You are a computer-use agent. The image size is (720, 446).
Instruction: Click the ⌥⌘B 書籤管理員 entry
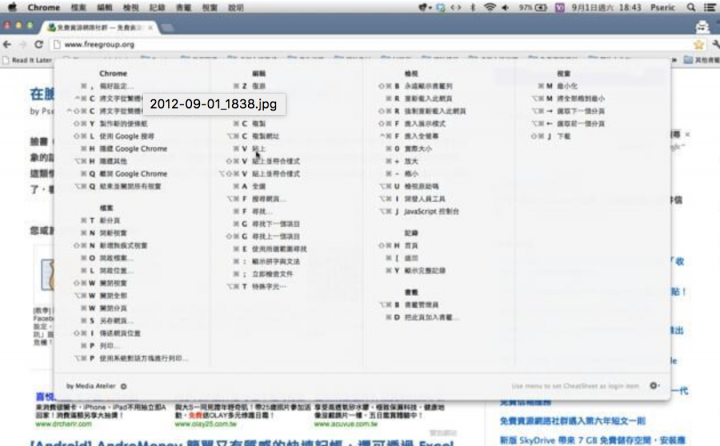[409, 305]
